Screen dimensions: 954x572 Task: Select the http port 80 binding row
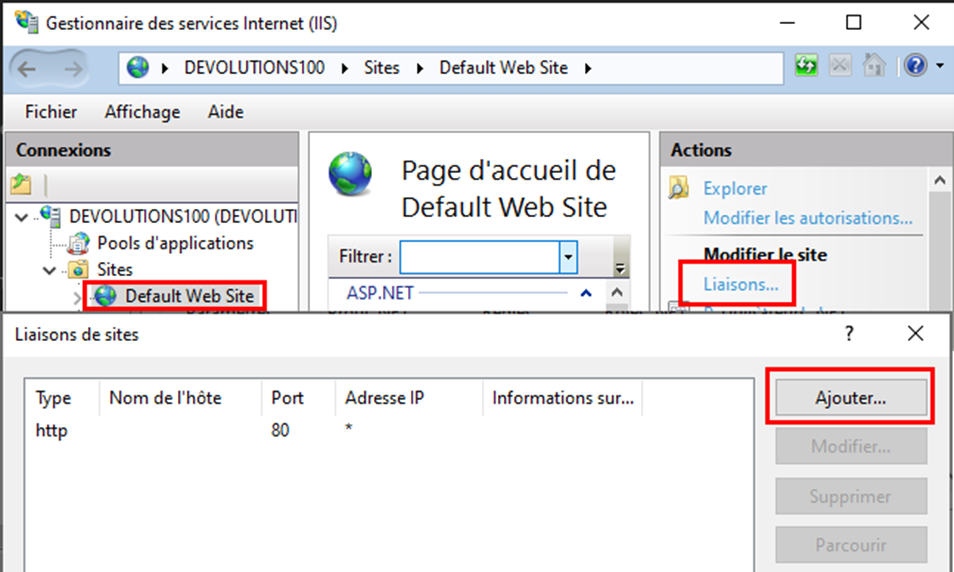click(388, 430)
